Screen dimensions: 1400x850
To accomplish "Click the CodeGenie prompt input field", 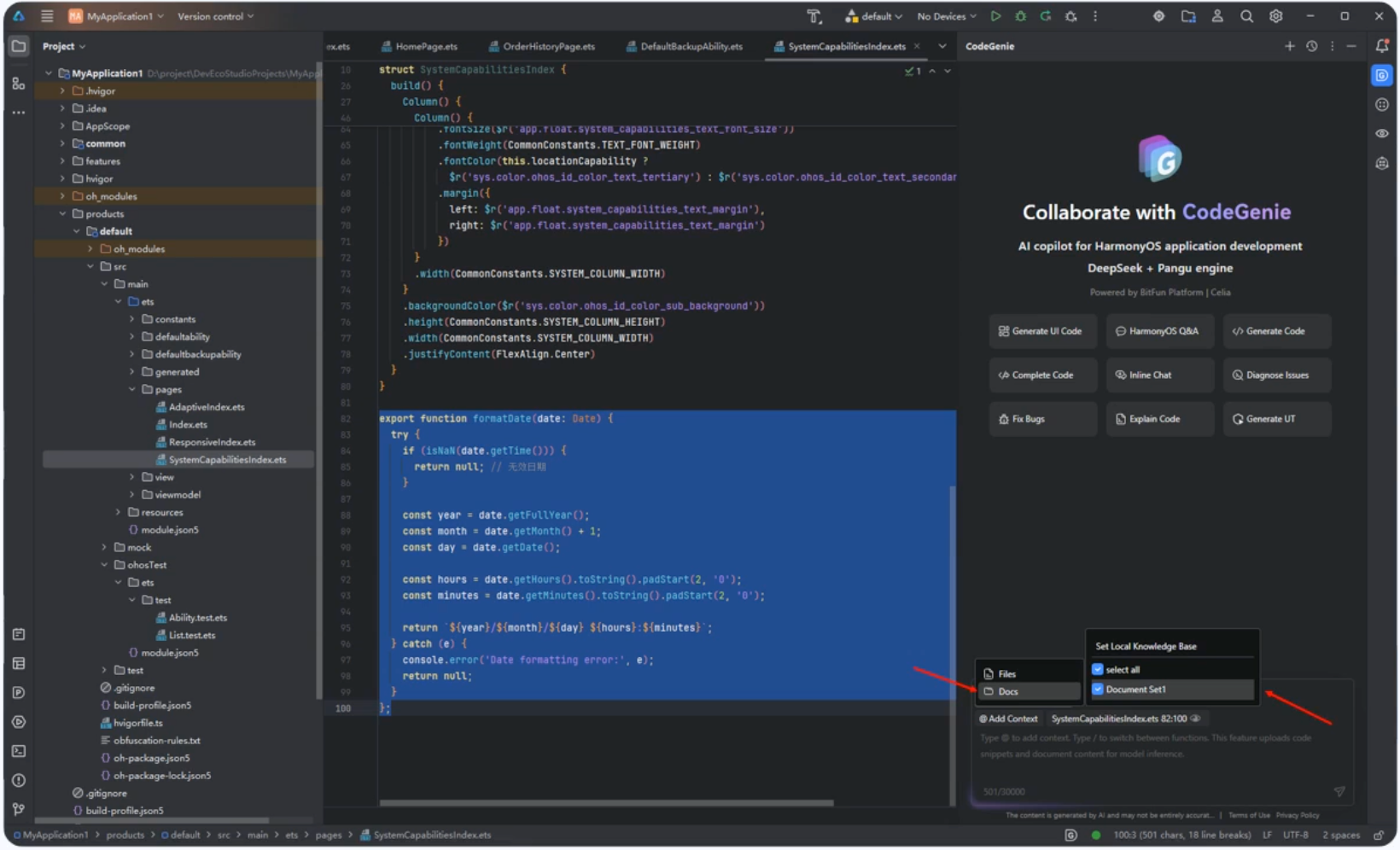I will (x=1161, y=746).
